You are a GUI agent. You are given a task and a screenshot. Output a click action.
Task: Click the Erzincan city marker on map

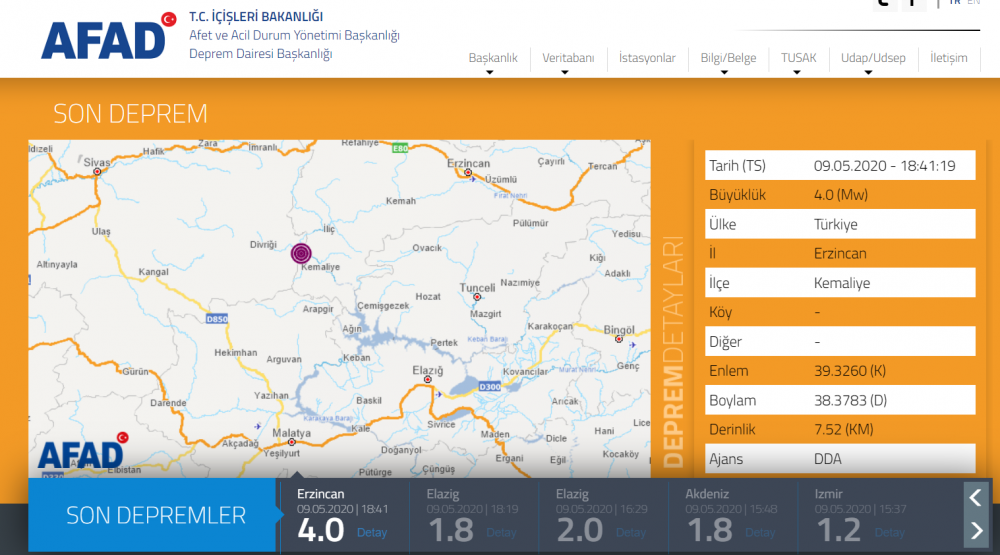[x=468, y=173]
